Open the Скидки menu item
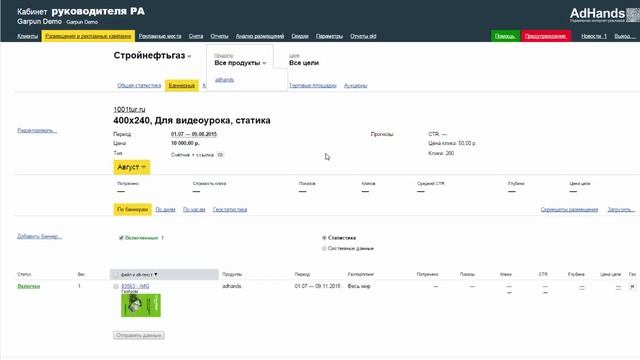 (300, 36)
